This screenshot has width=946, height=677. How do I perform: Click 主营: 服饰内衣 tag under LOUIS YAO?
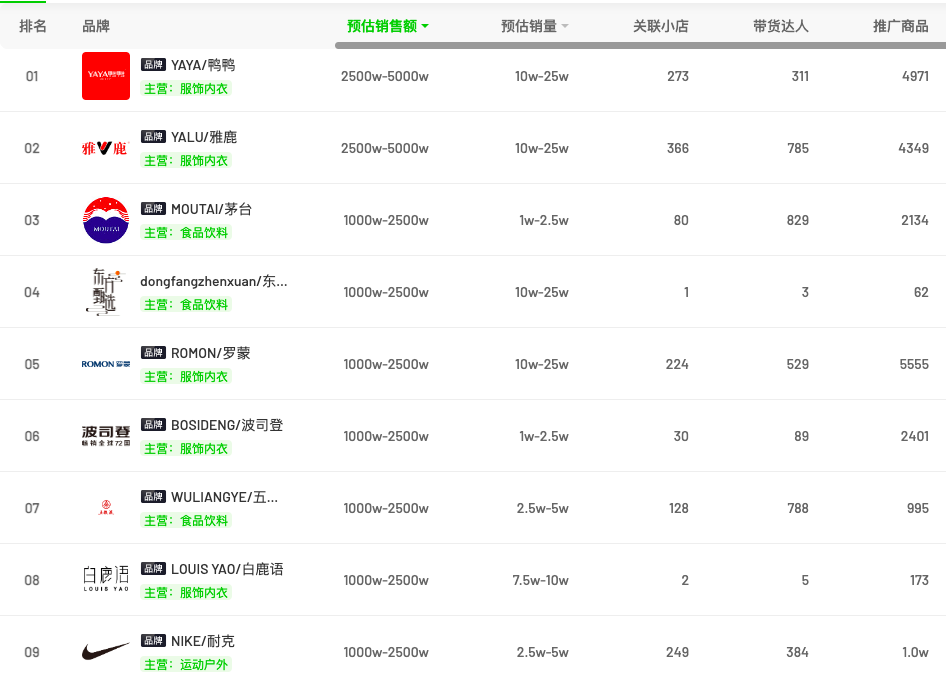[186, 593]
